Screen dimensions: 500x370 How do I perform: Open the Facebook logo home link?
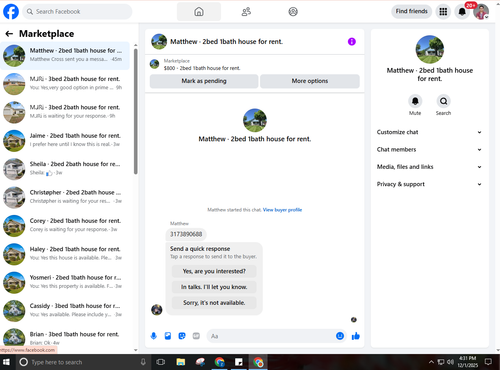(x=11, y=11)
